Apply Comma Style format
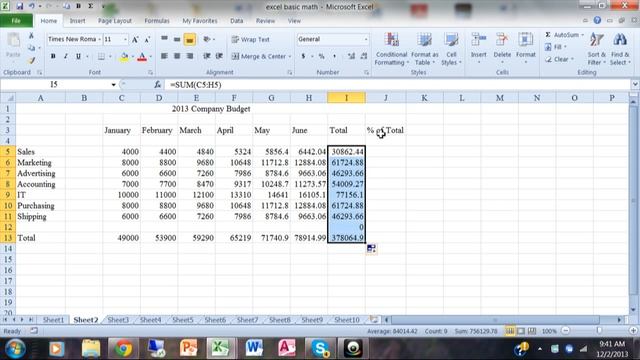 point(334,56)
